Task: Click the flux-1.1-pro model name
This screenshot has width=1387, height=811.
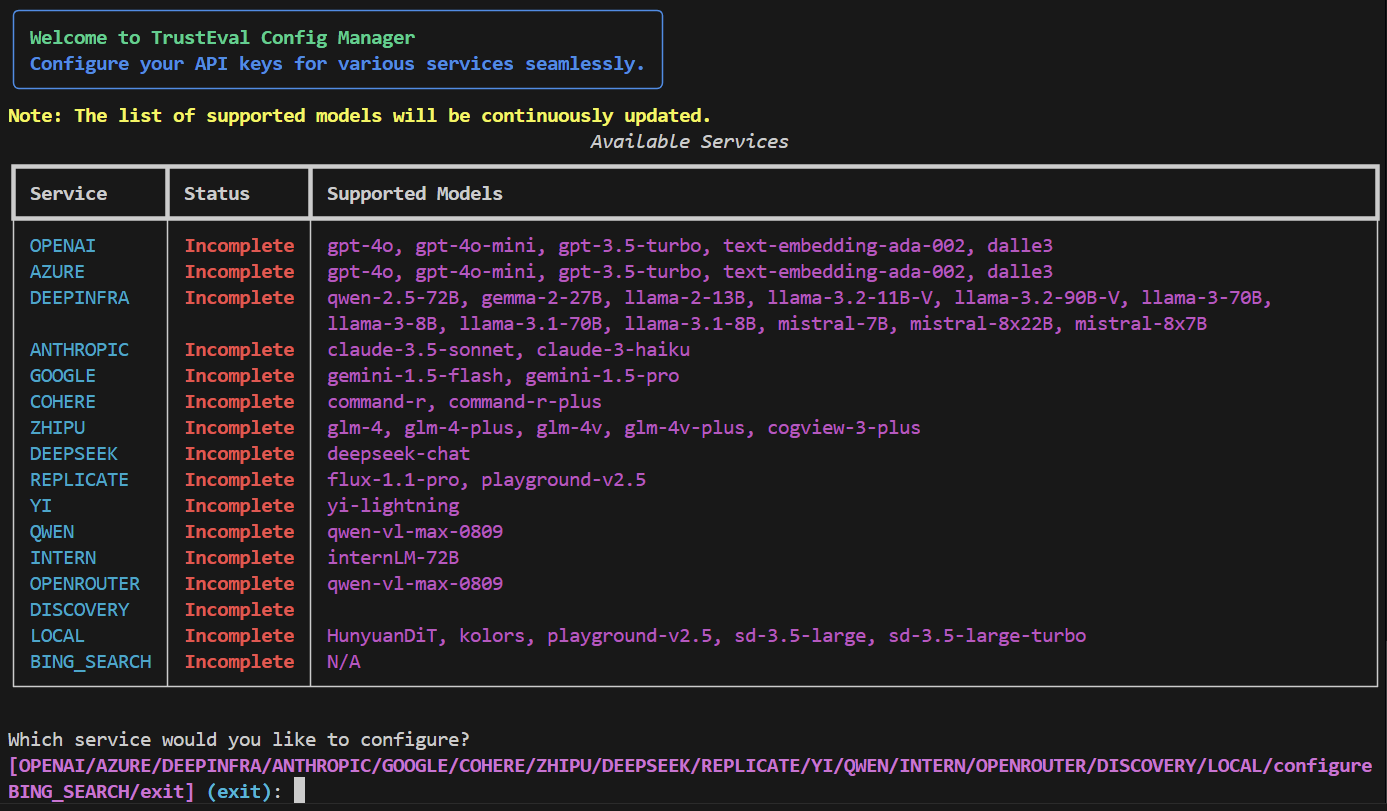Action: click(x=393, y=480)
